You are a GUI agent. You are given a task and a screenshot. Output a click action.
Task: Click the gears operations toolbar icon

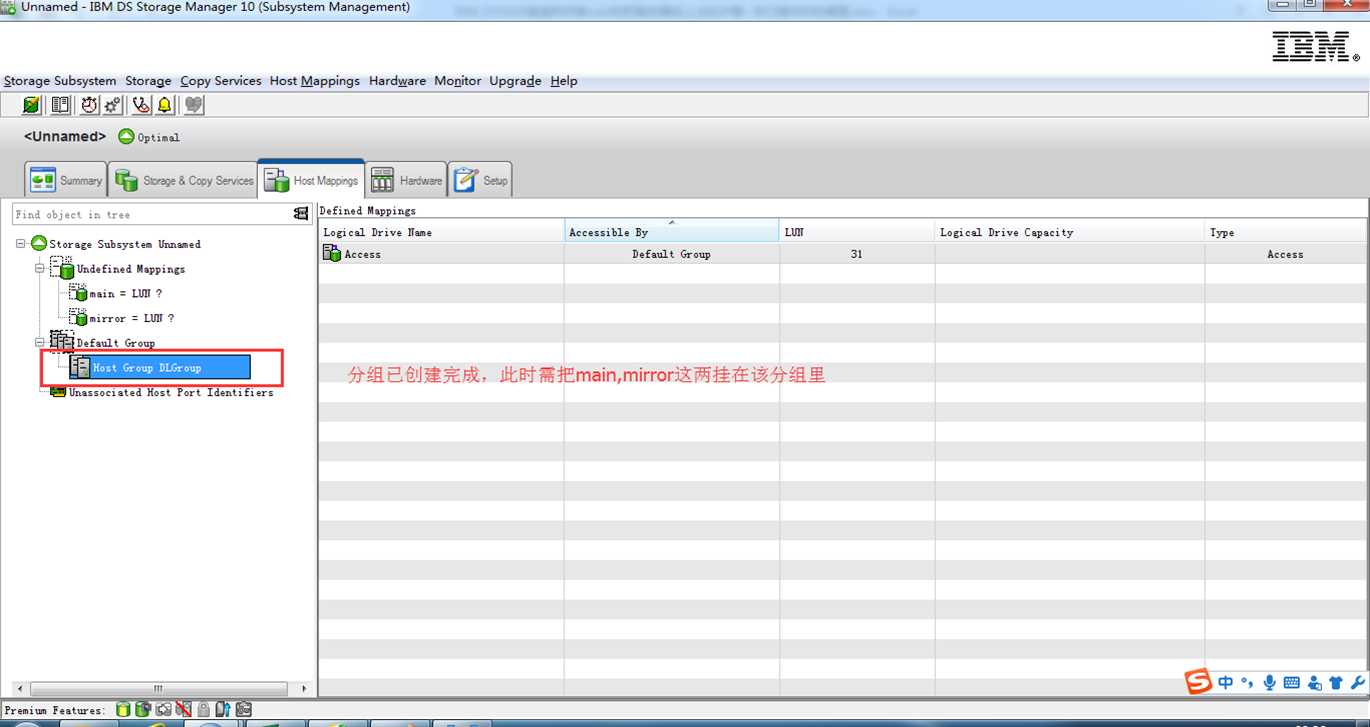[113, 105]
